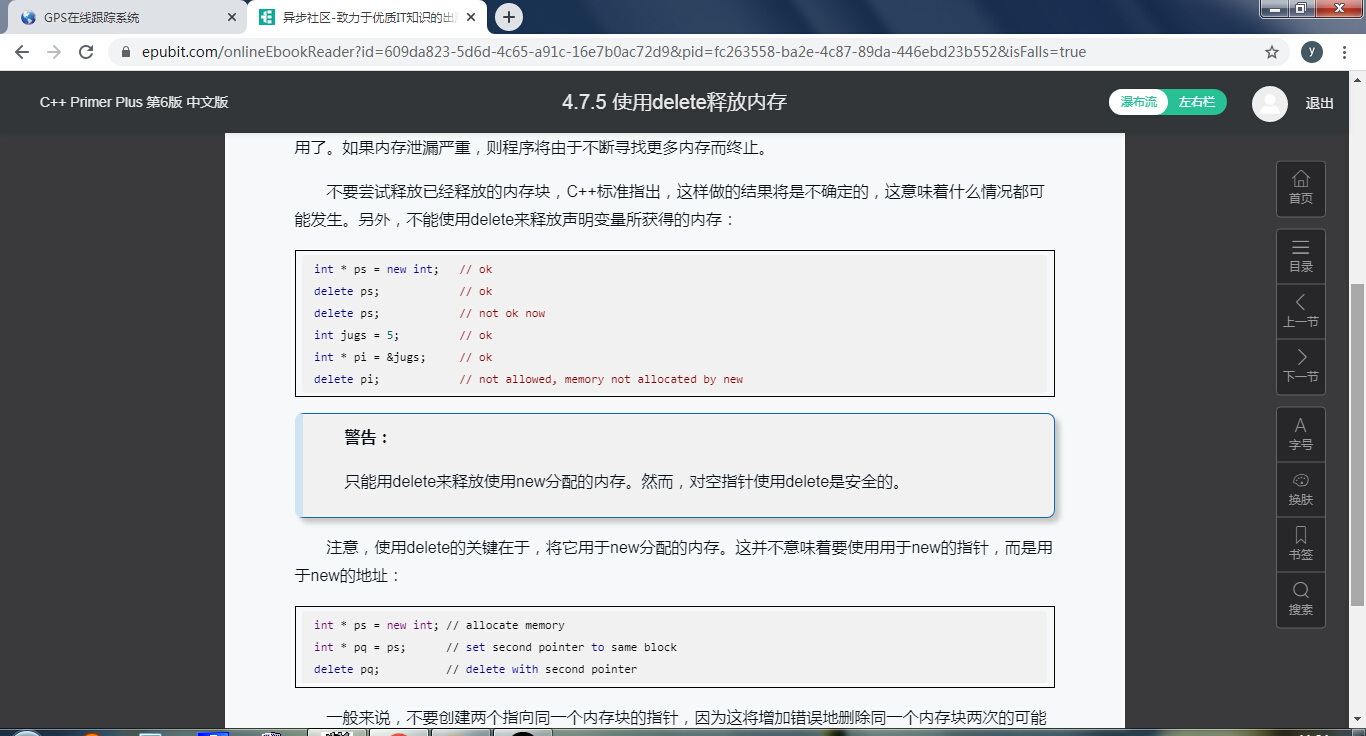Open the 目录 table of contents icon
The width and height of the screenshot is (1366, 736).
(x=1301, y=255)
